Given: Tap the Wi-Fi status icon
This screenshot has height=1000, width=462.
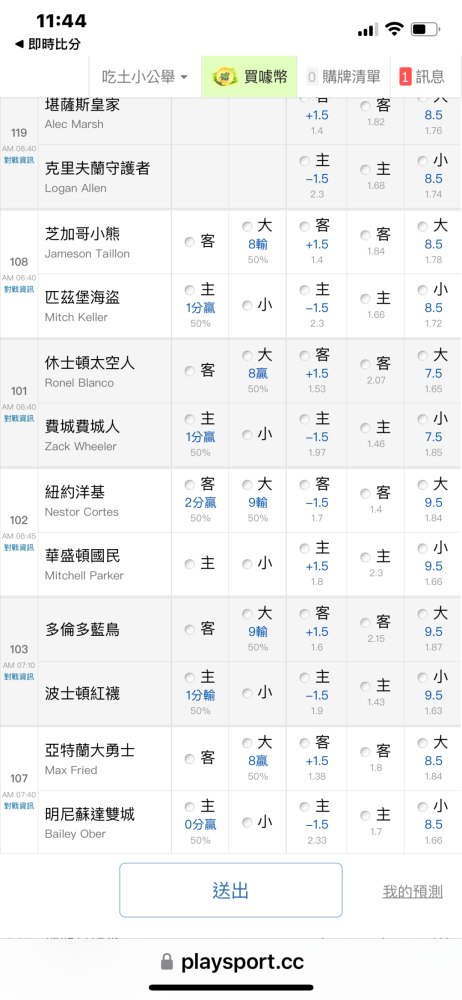Looking at the screenshot, I should coord(395,29).
